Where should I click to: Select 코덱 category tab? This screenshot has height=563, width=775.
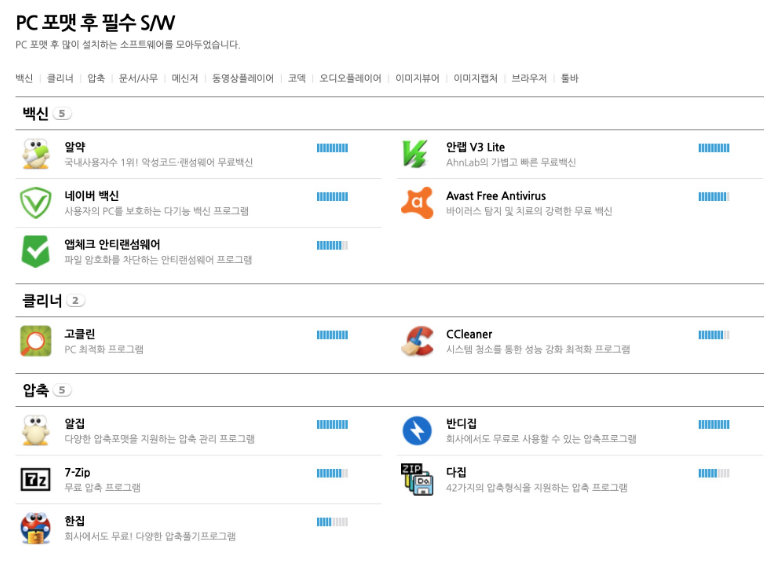coord(297,78)
